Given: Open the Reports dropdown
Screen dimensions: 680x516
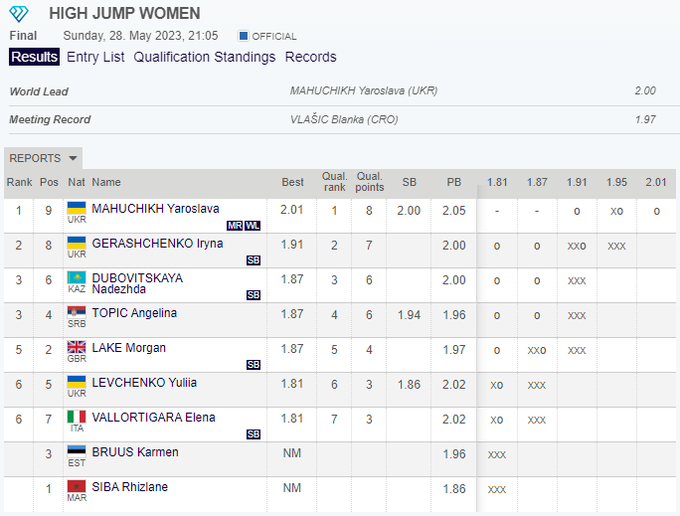Looking at the screenshot, I should click(x=44, y=158).
